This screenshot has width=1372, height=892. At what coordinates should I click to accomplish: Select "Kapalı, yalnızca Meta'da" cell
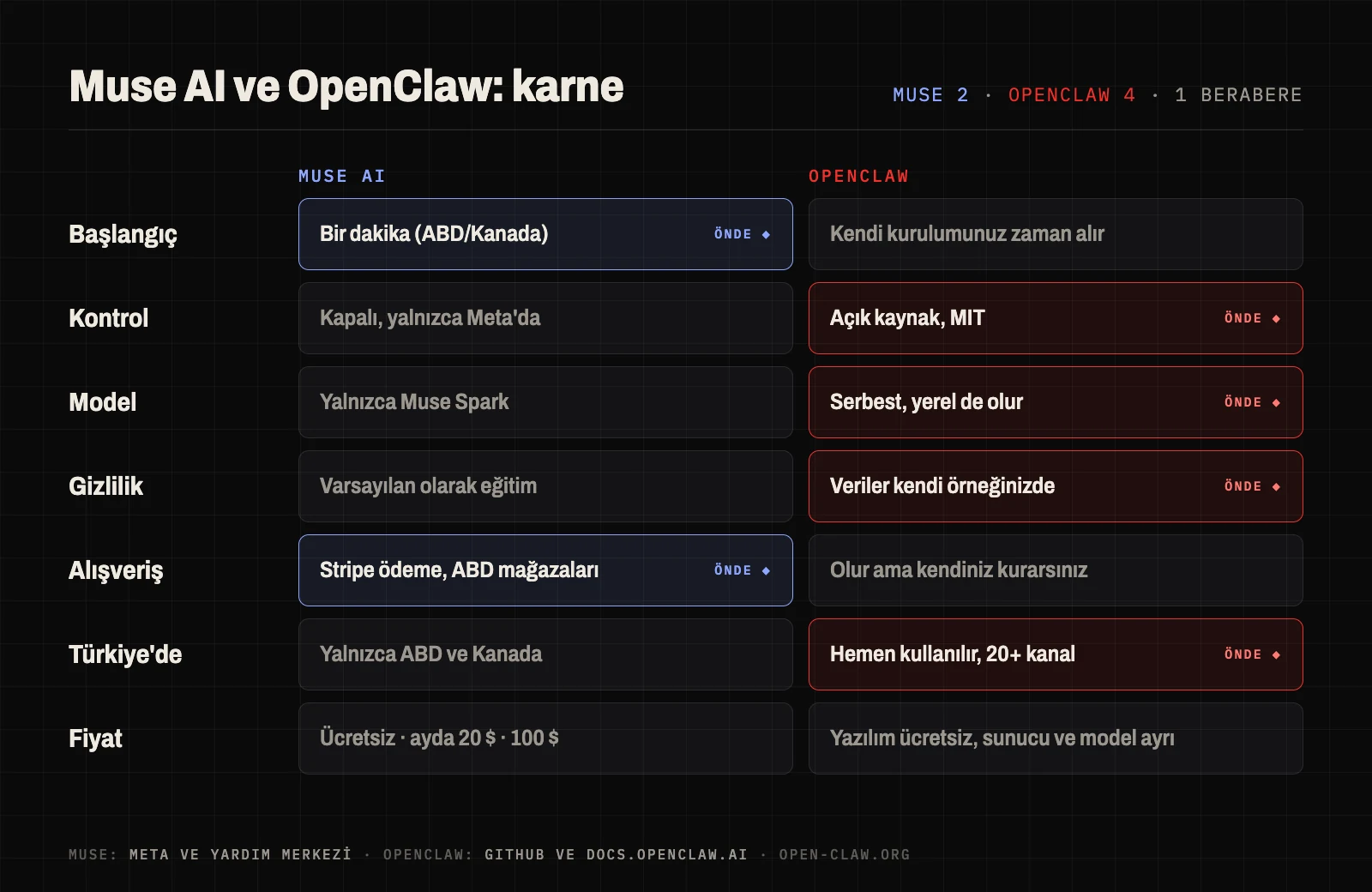click(x=545, y=318)
